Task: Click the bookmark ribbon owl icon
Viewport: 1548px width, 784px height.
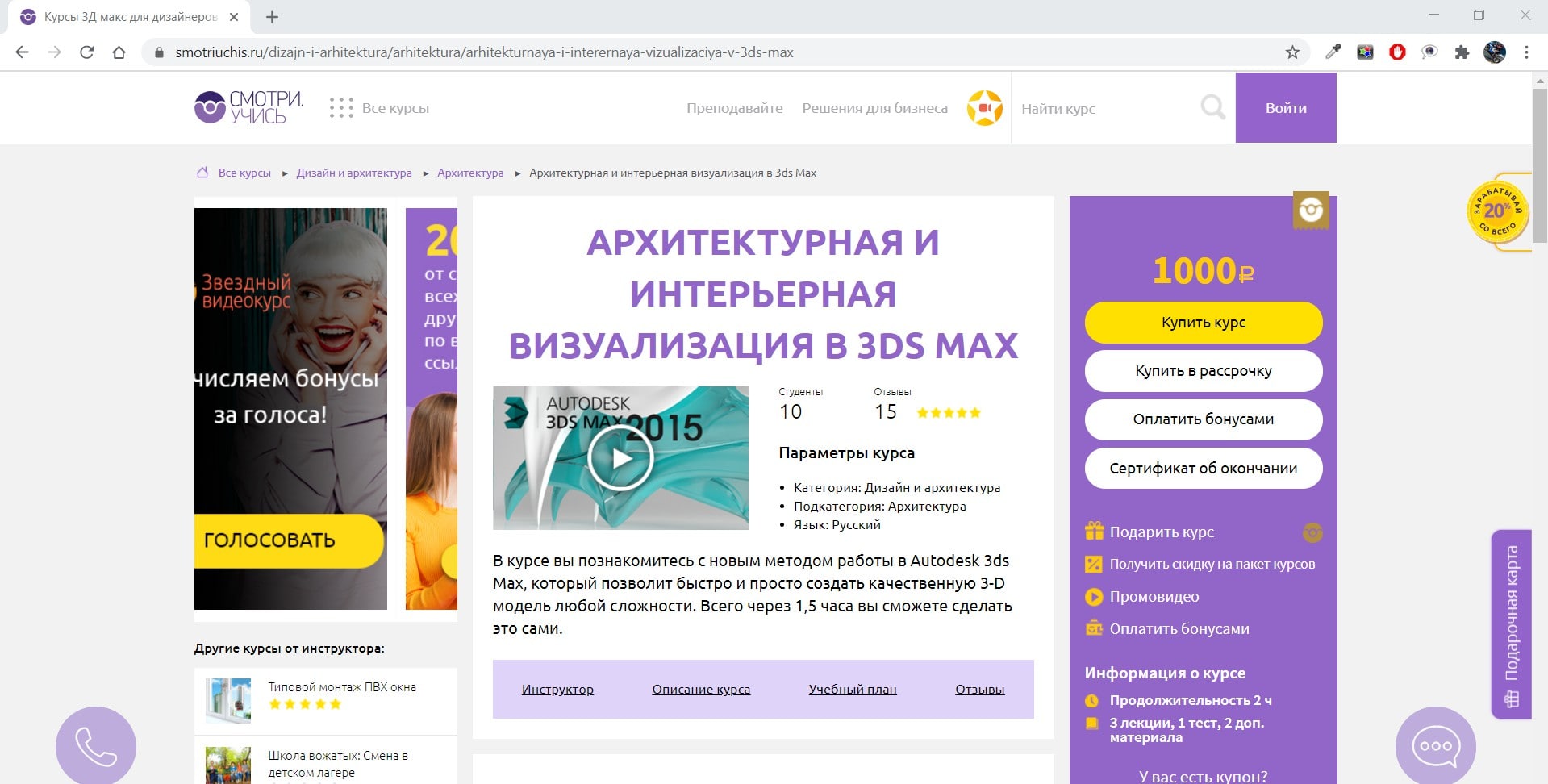Action: (1311, 211)
